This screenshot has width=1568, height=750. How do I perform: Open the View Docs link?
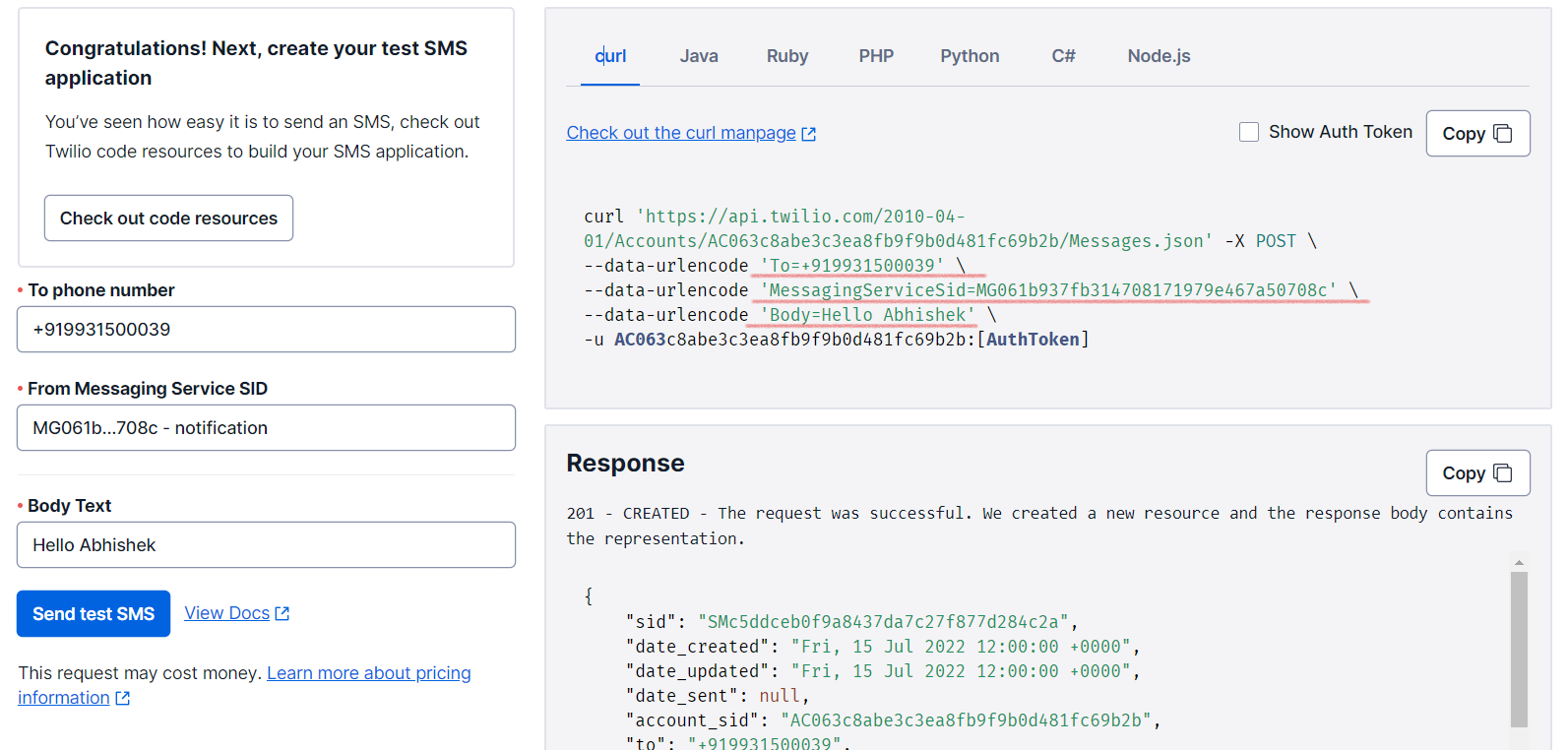226,613
